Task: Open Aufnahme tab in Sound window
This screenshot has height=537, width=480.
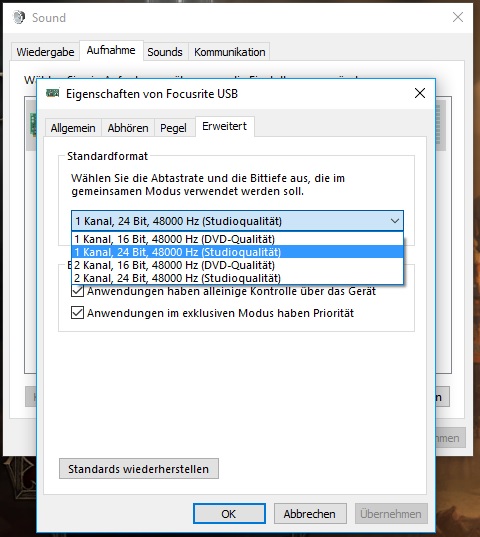Action: (111, 50)
